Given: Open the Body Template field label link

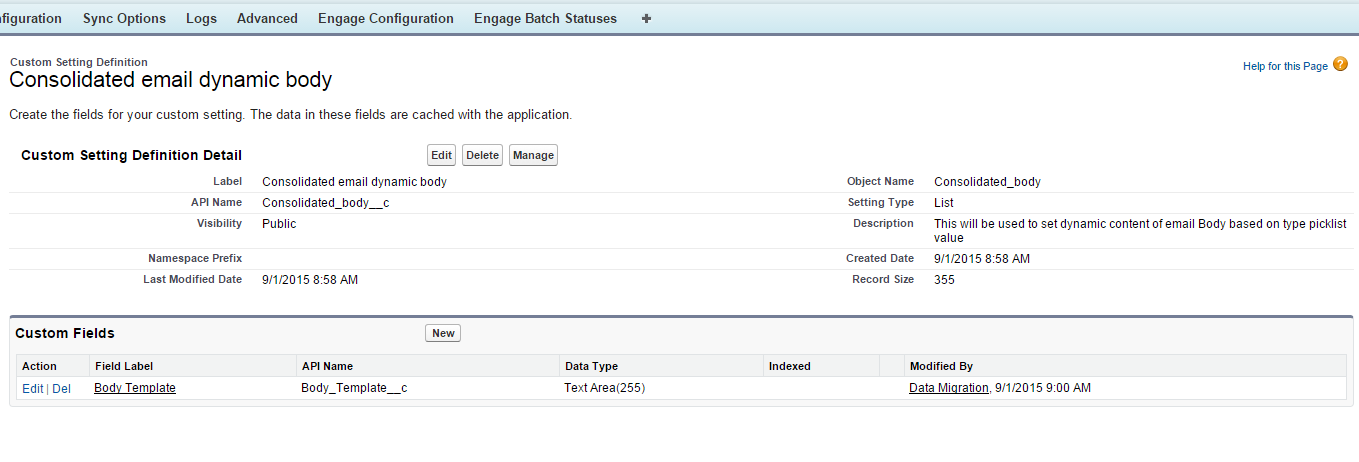Looking at the screenshot, I should 135,388.
